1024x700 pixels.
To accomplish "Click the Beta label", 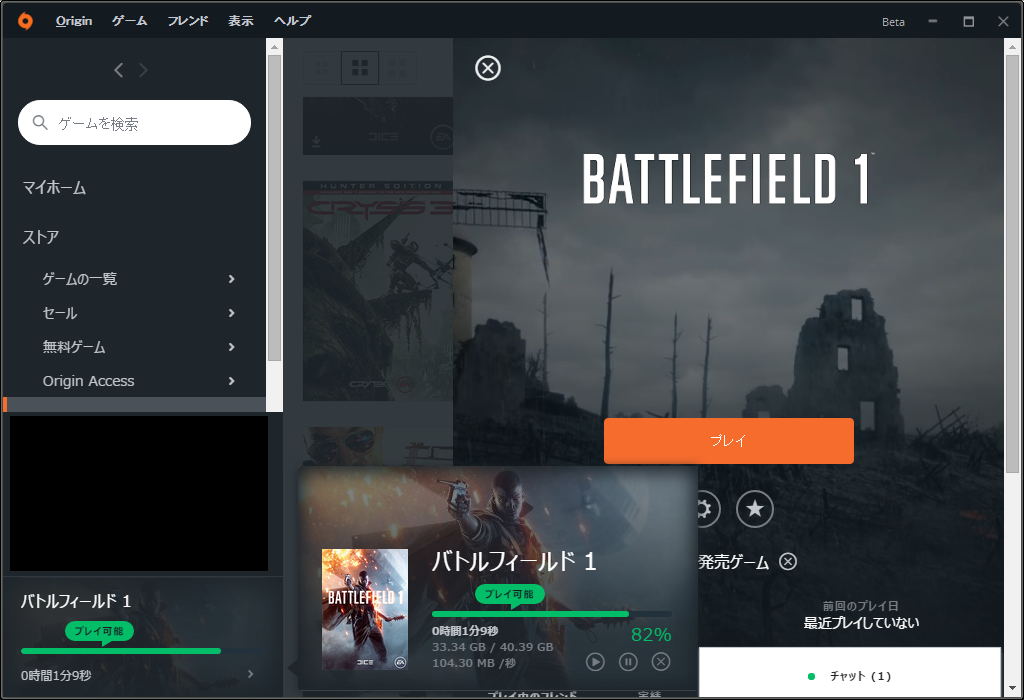I will coord(893,22).
